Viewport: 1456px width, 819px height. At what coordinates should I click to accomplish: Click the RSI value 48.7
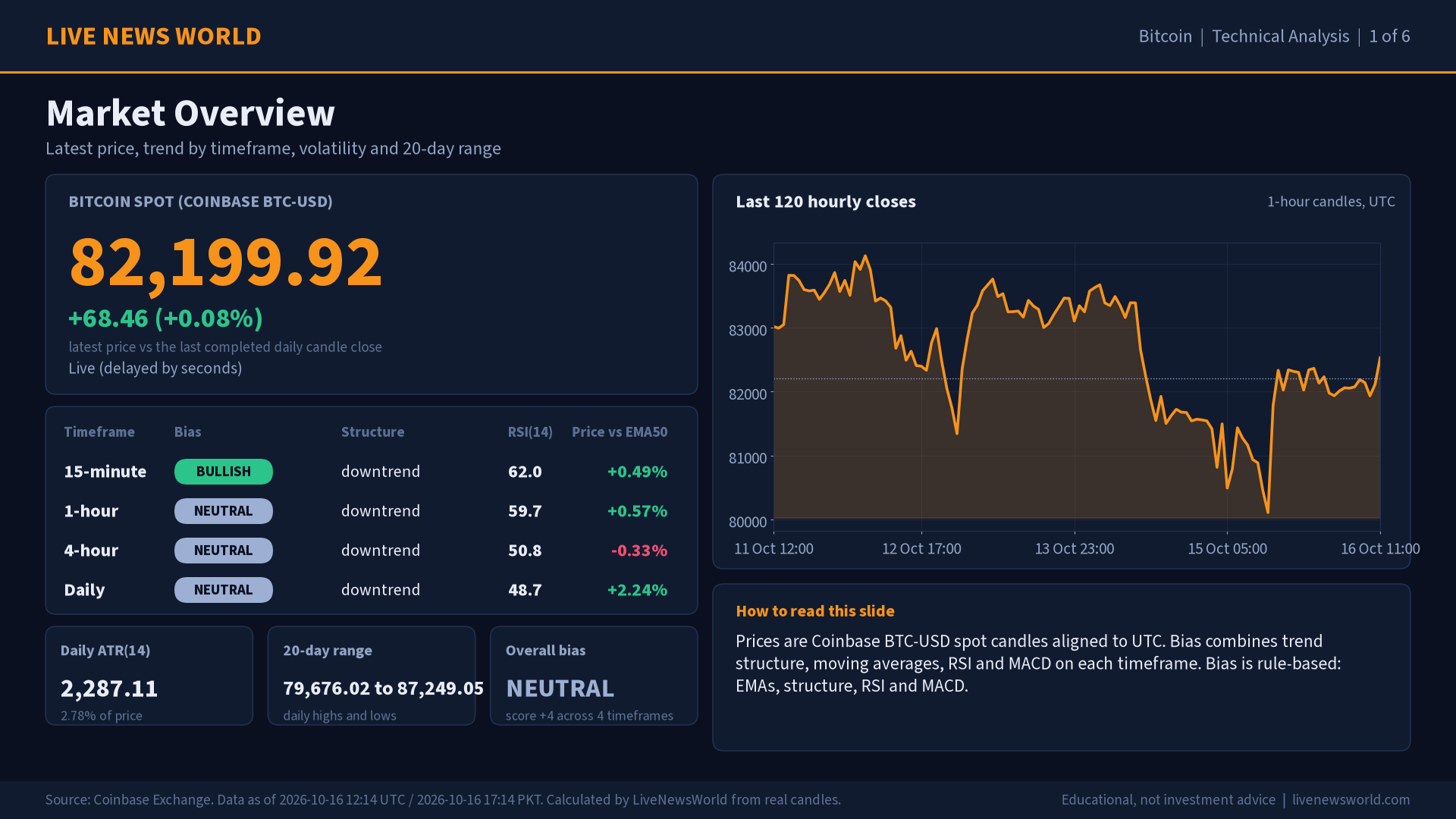coord(525,590)
